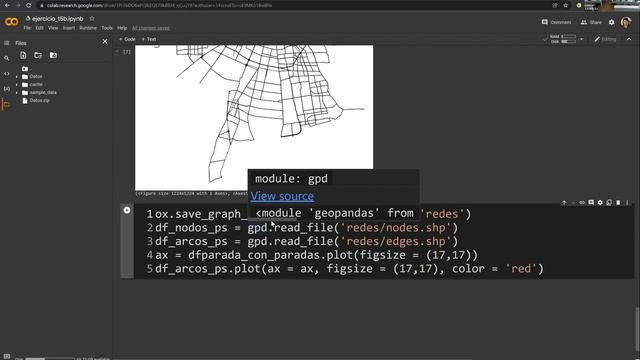Image resolution: width=640 pixels, height=360 pixels.
Task: Expand the cache folder
Action: (17, 84)
